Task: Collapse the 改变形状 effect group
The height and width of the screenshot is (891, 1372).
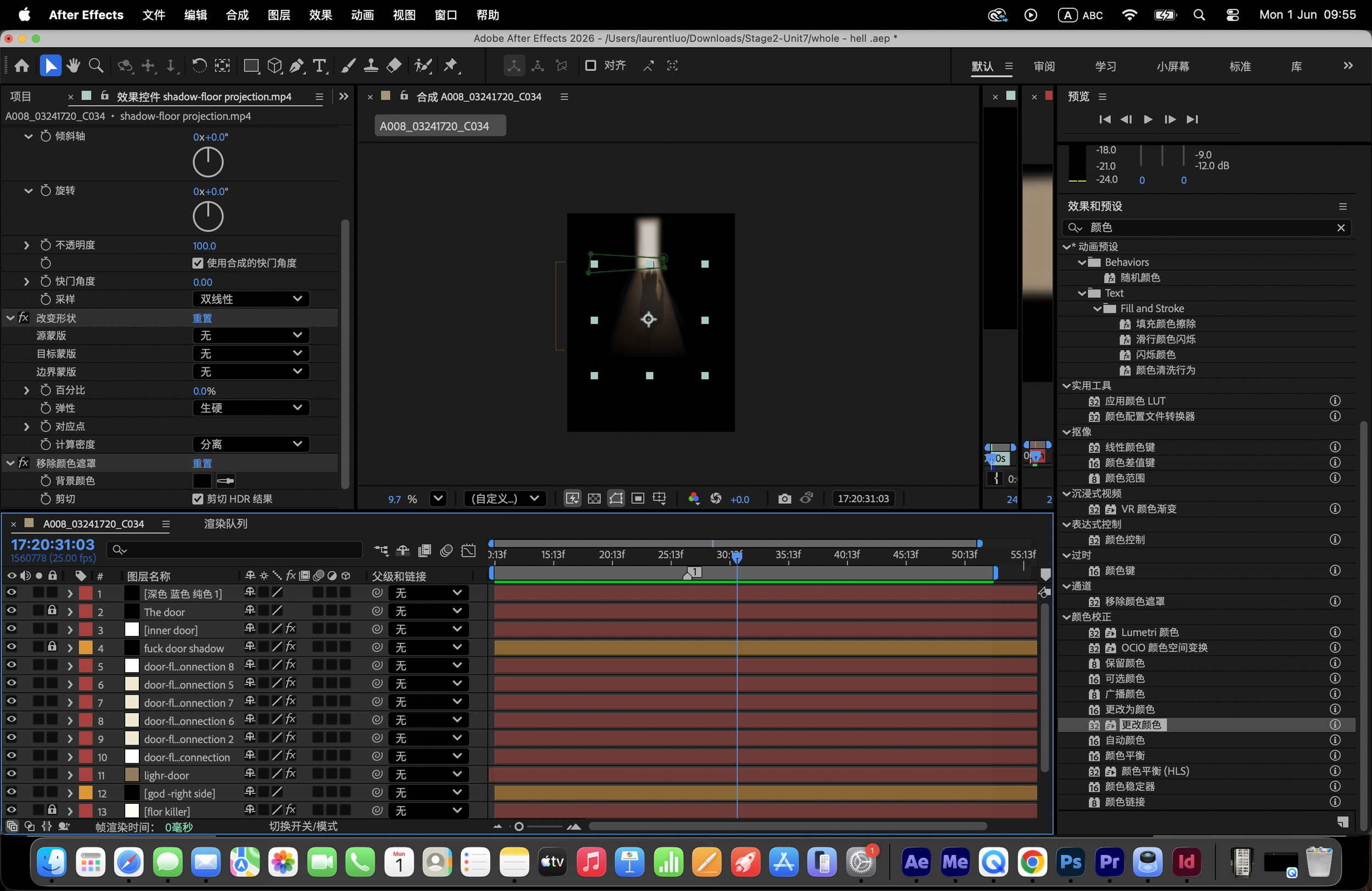Action: tap(10, 318)
